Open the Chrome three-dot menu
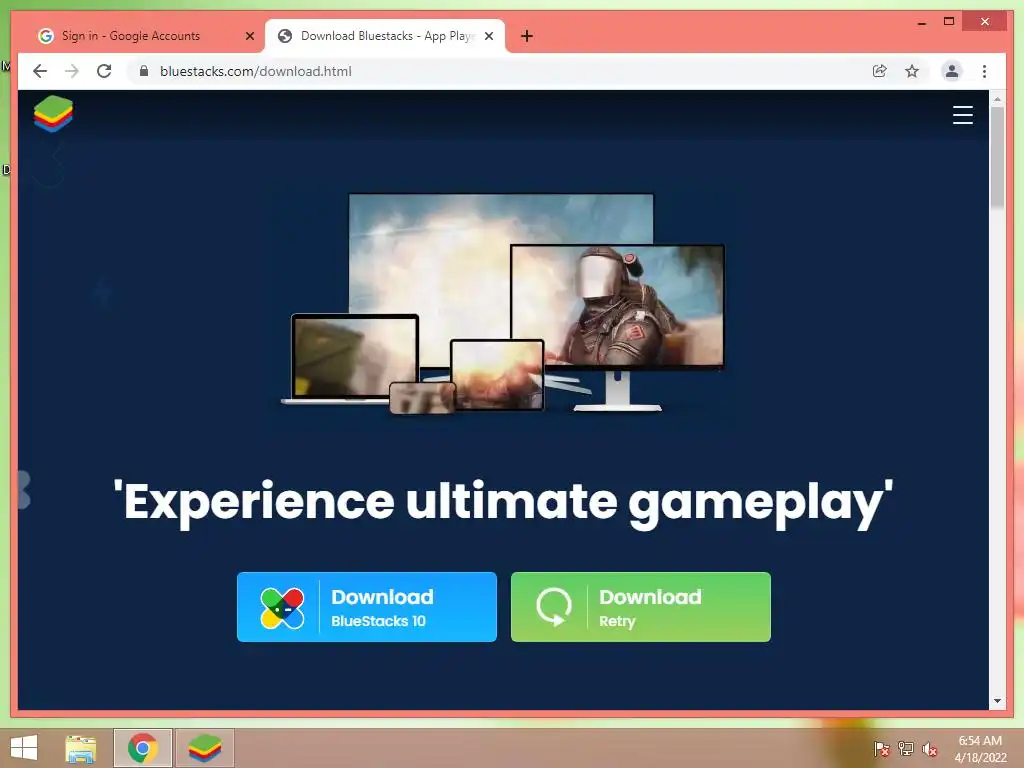This screenshot has height=768, width=1024. [984, 71]
